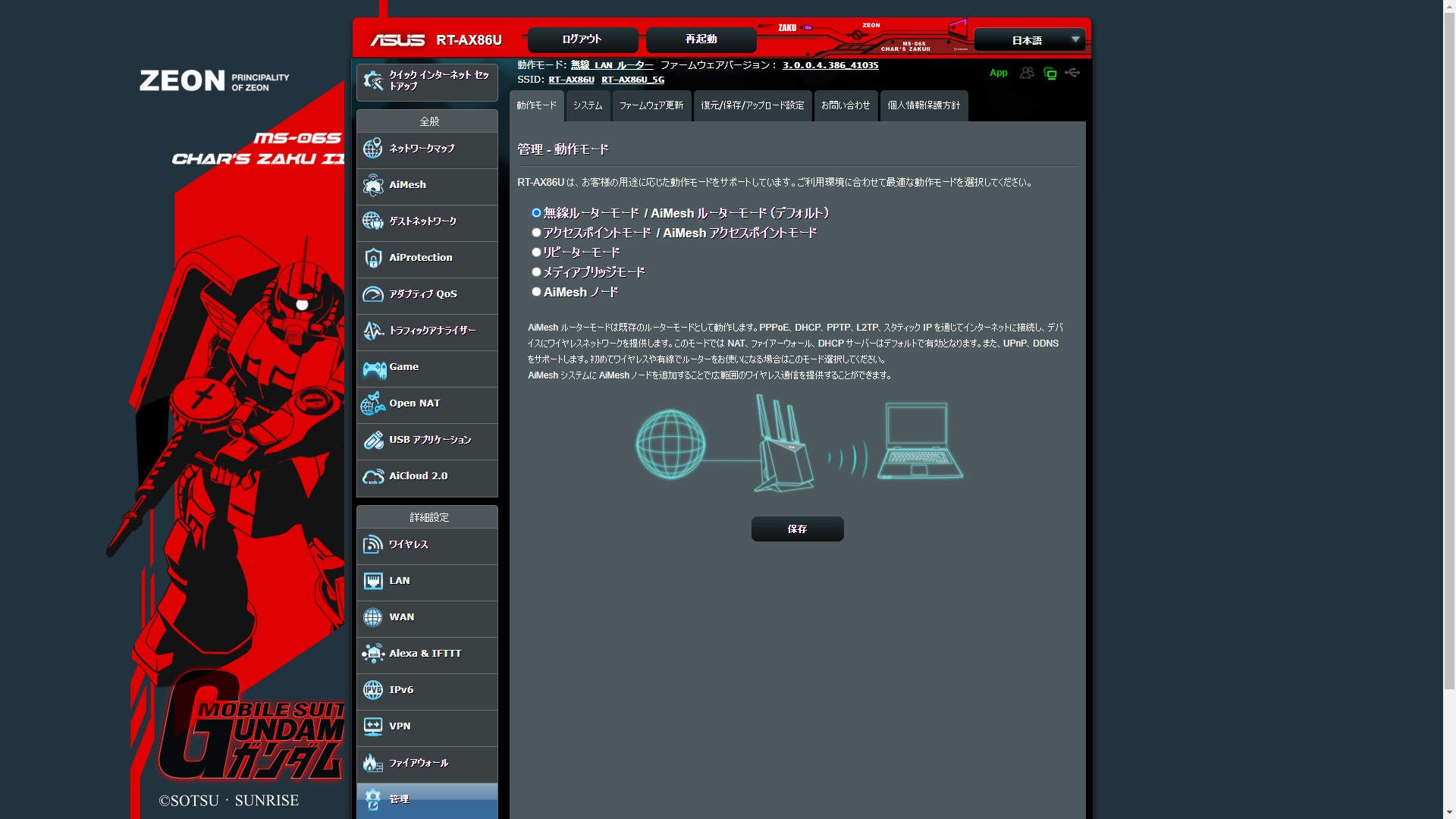This screenshot has width=1456, height=819.
Task: Switch to the システム tab
Action: (588, 105)
